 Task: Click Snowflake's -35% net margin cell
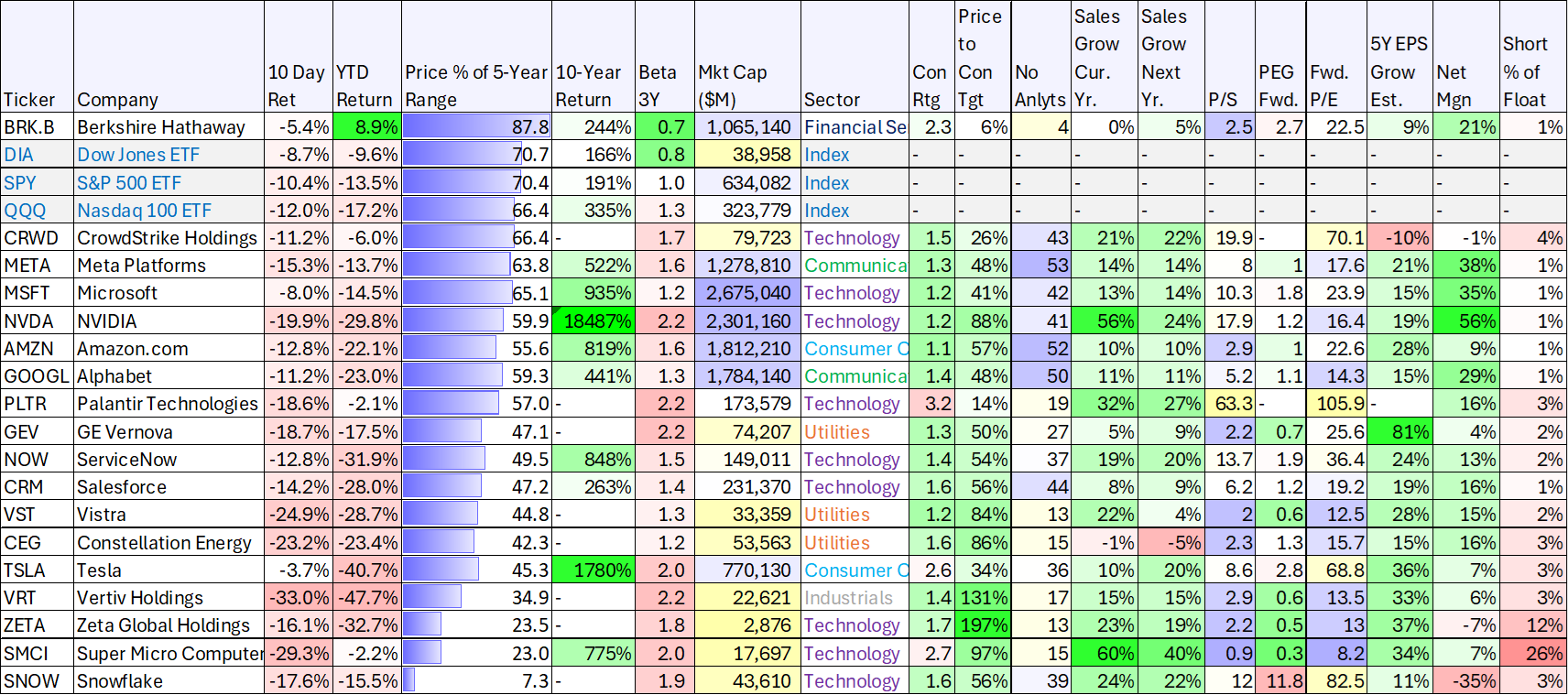(1466, 680)
